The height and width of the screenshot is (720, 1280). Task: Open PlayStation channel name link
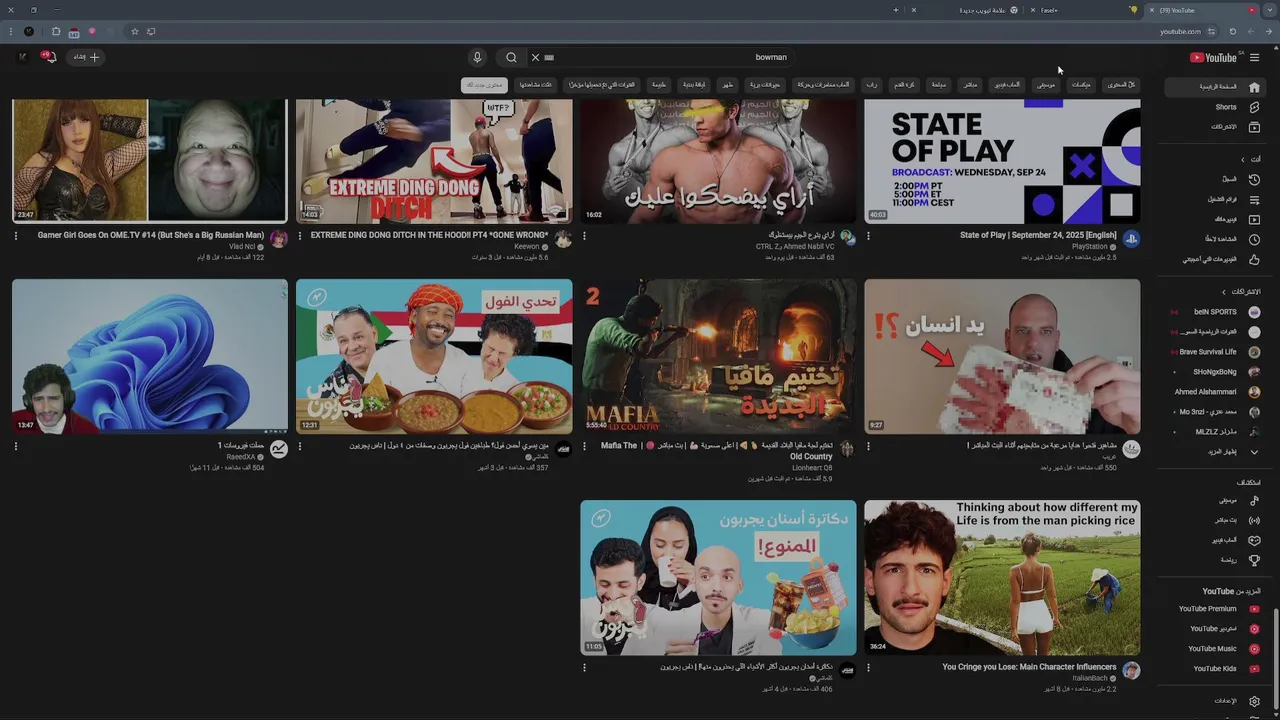coord(1089,247)
